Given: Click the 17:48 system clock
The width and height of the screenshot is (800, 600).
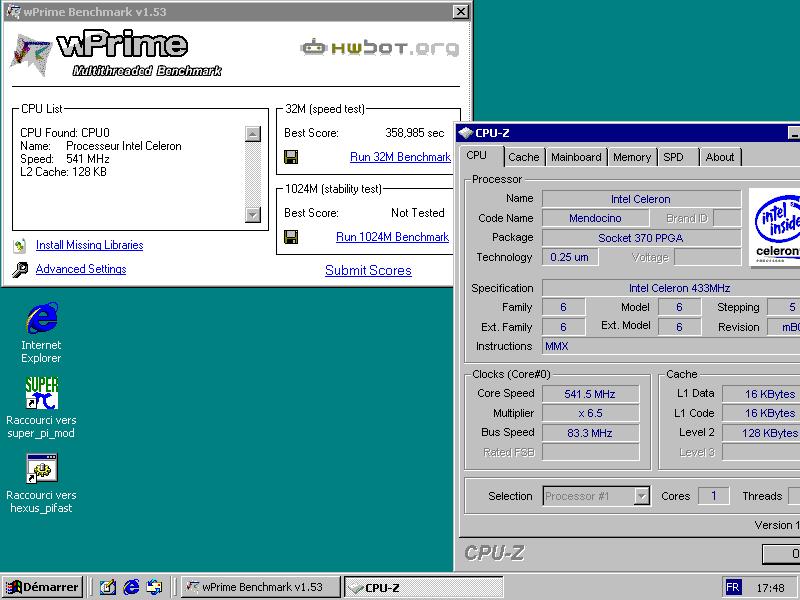Looking at the screenshot, I should (770, 588).
